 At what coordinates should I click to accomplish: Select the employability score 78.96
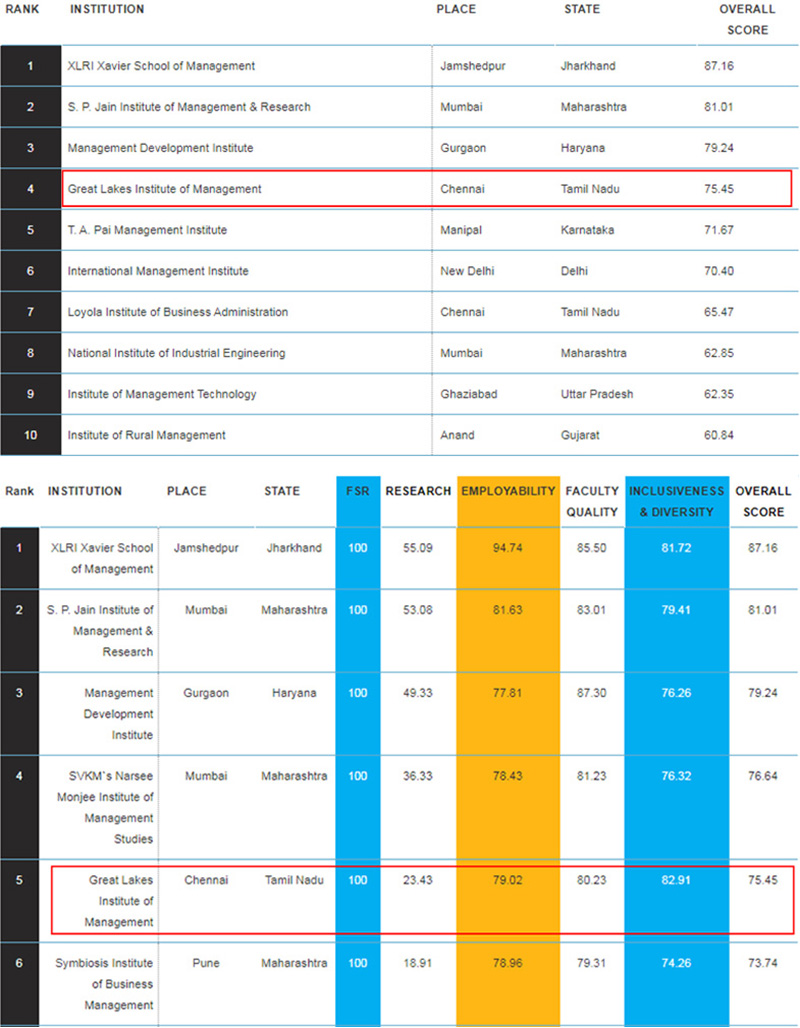click(508, 963)
